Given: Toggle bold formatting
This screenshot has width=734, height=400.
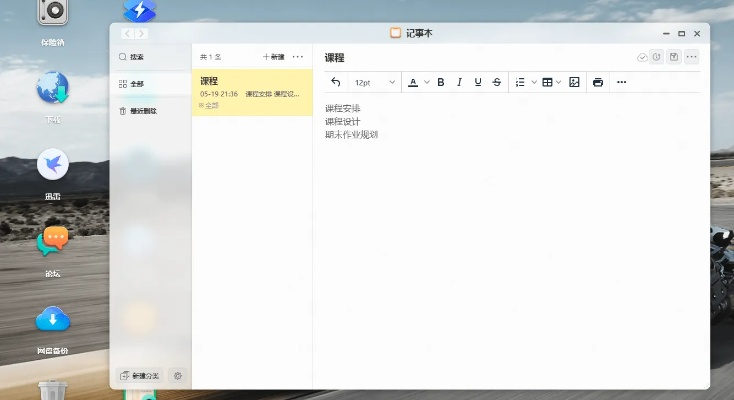Looking at the screenshot, I should point(441,82).
